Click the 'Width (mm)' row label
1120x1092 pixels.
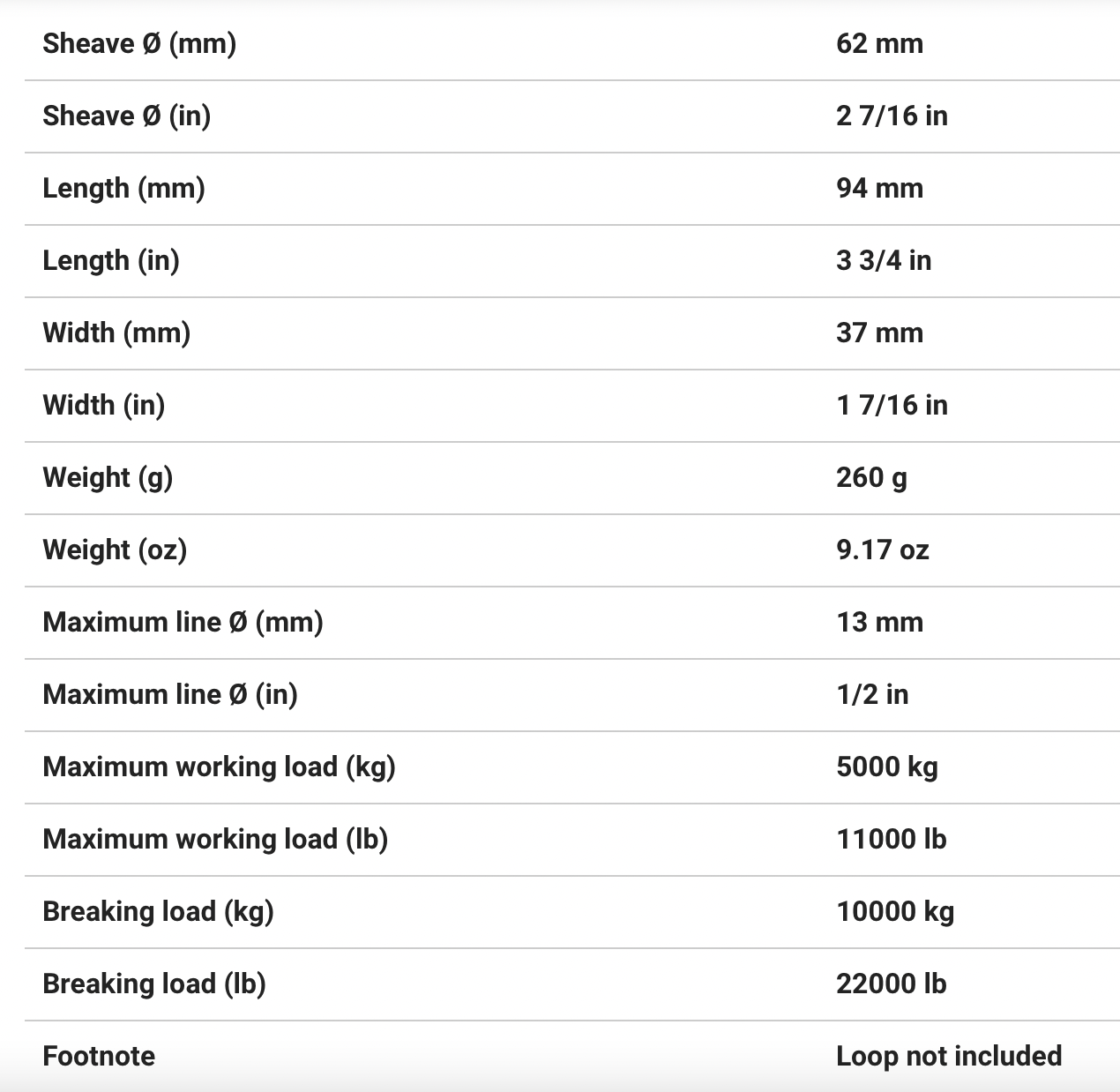pos(116,333)
